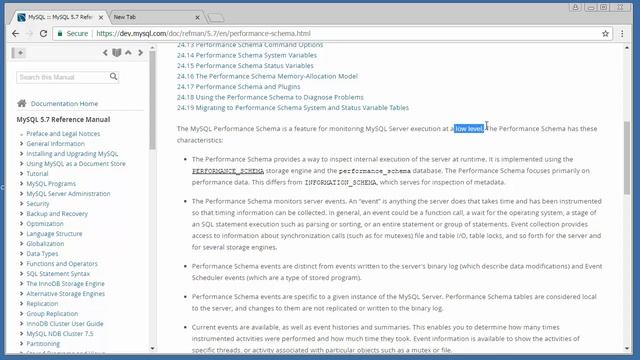Screen dimensions: 640x360
Task: Click the highlighted 'low level' text
Action: (x=469, y=129)
